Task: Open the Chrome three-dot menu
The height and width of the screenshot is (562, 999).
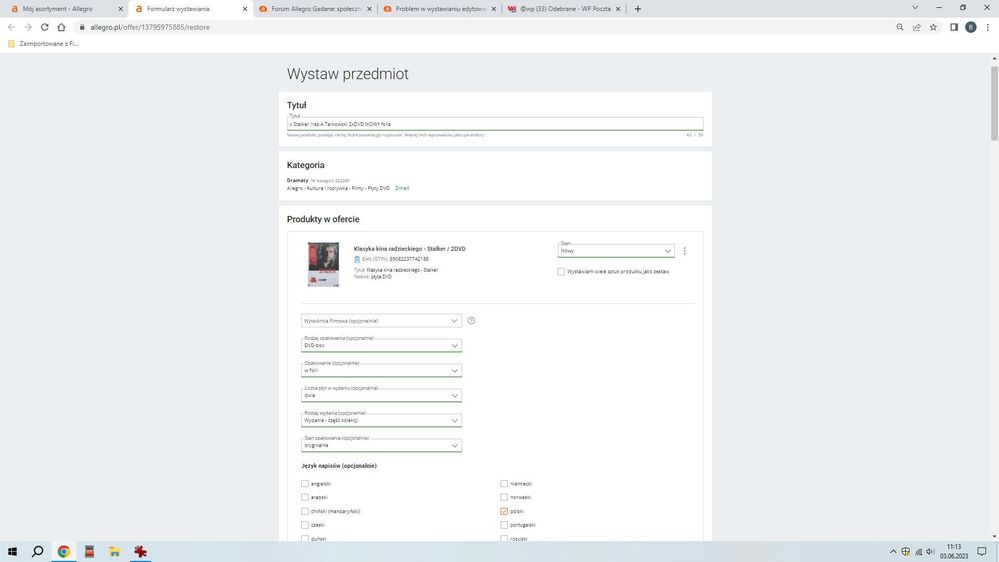Action: pos(988,27)
